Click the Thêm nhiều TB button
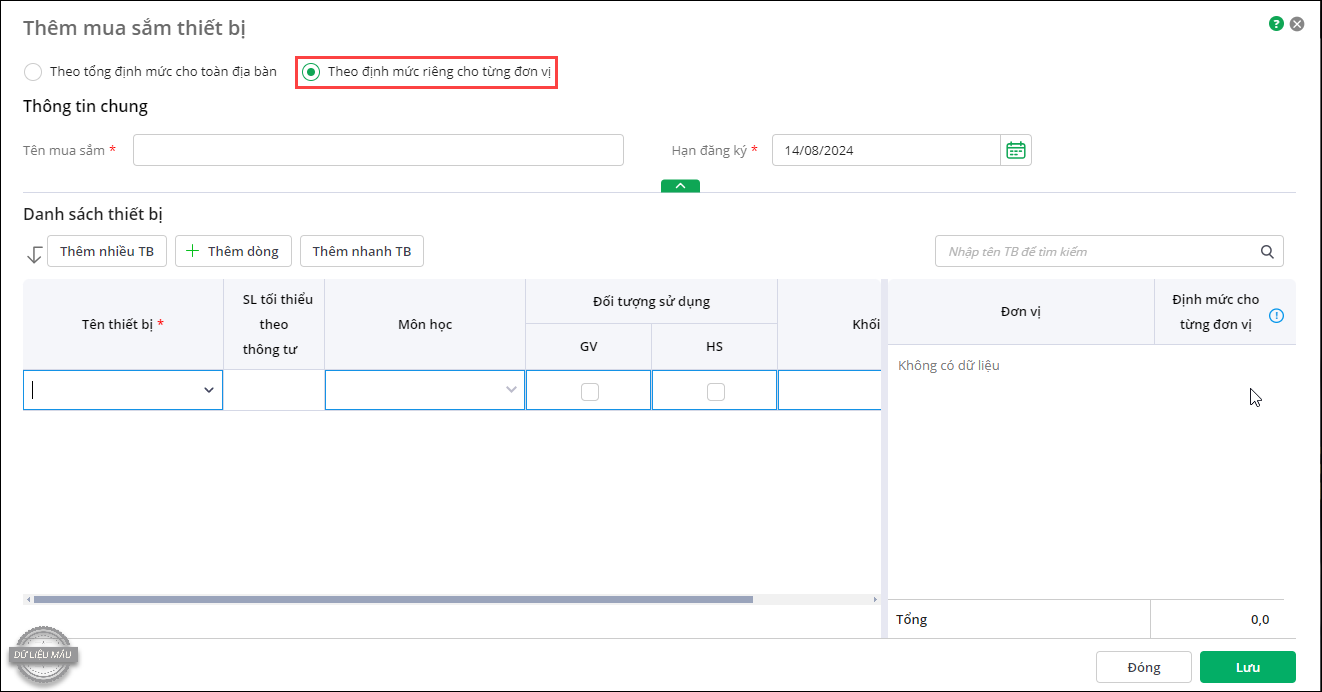The image size is (1322, 692). [x=107, y=252]
